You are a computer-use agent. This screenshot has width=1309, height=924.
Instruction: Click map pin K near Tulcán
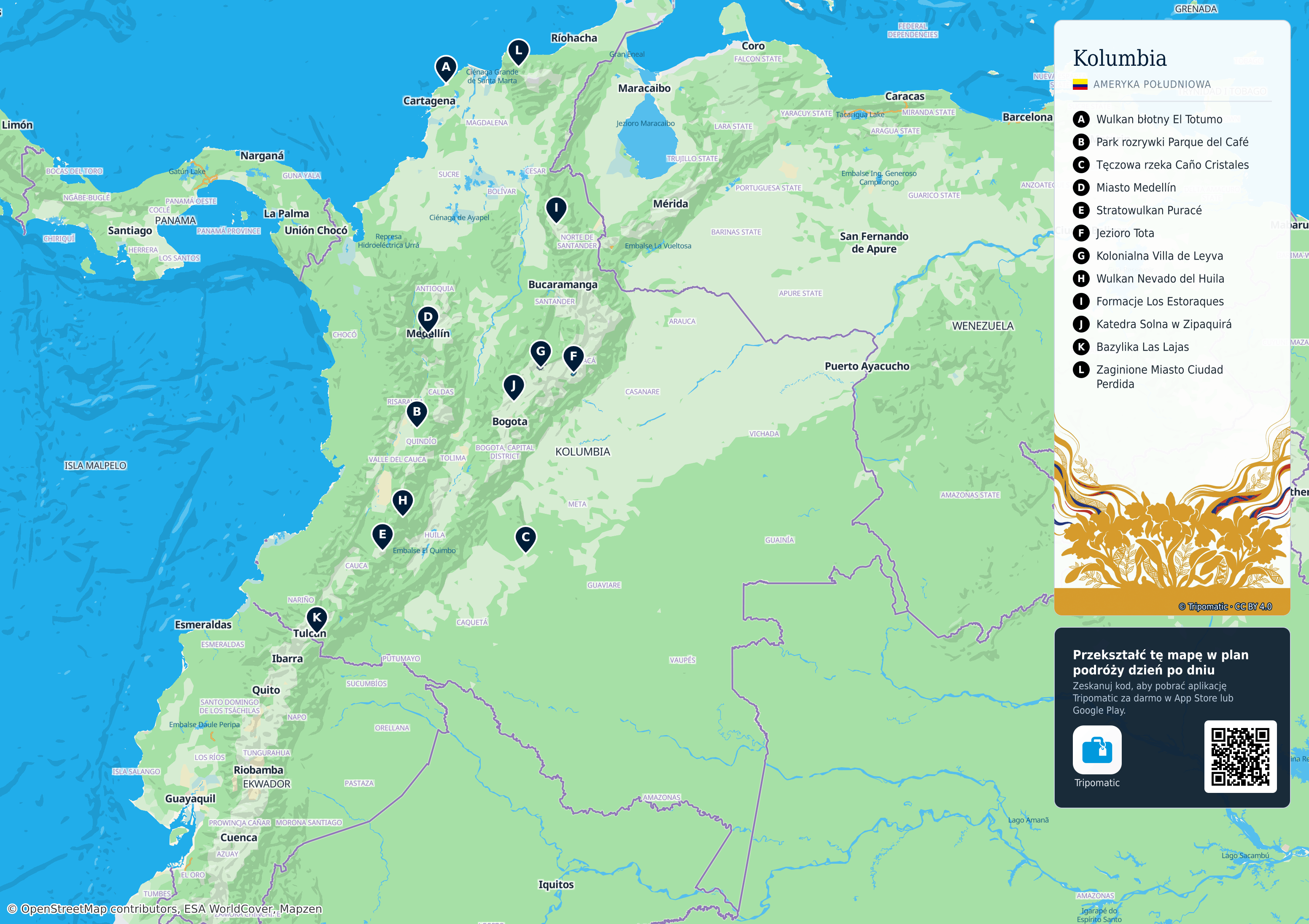pyautogui.click(x=316, y=619)
